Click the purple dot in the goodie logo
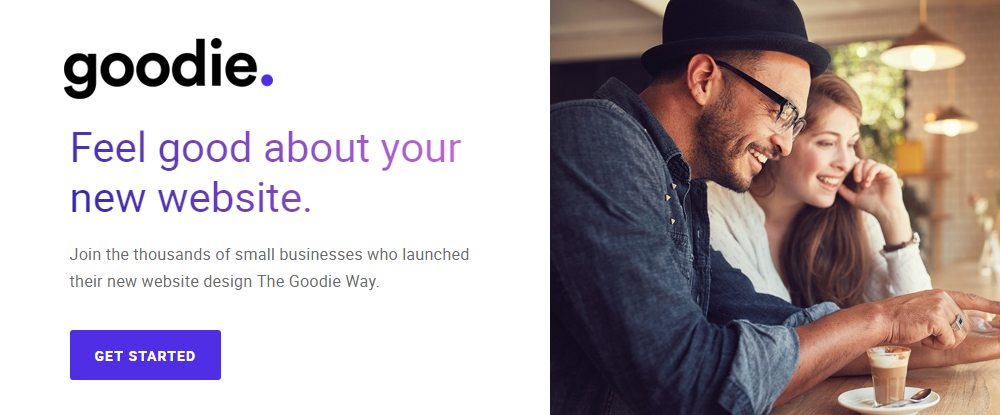 (x=267, y=82)
